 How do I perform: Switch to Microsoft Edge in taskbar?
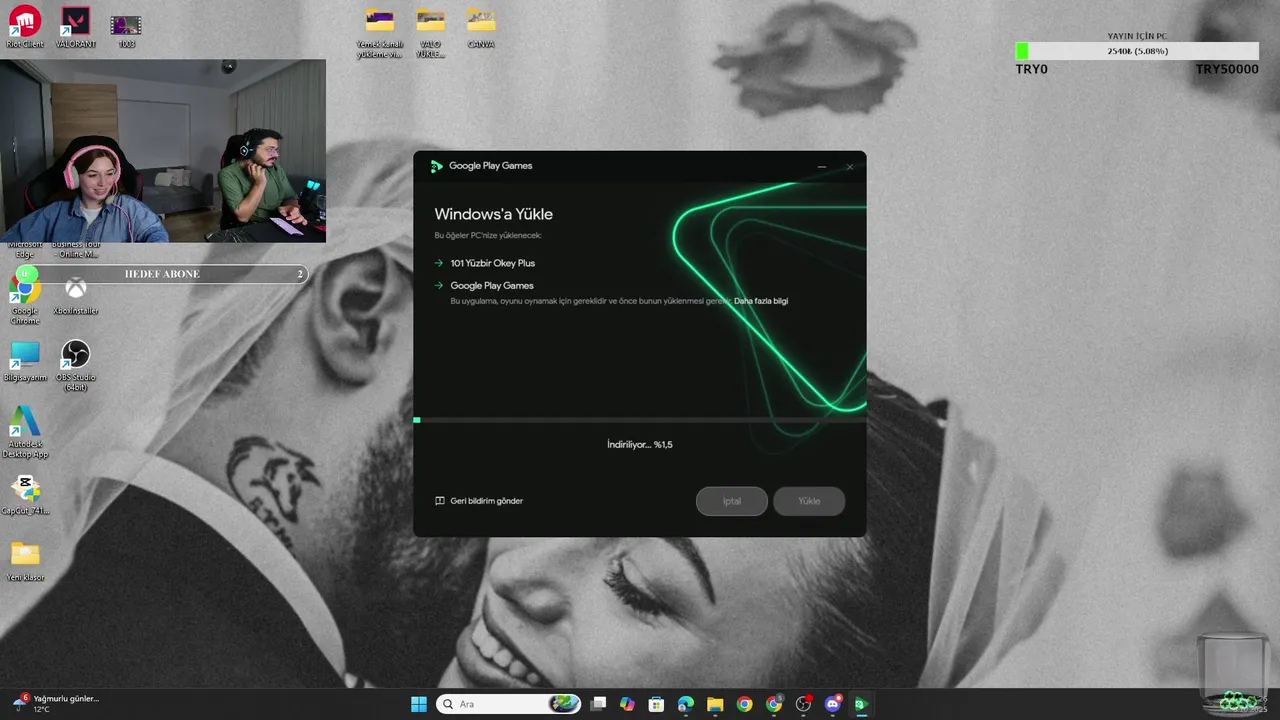[x=685, y=704]
